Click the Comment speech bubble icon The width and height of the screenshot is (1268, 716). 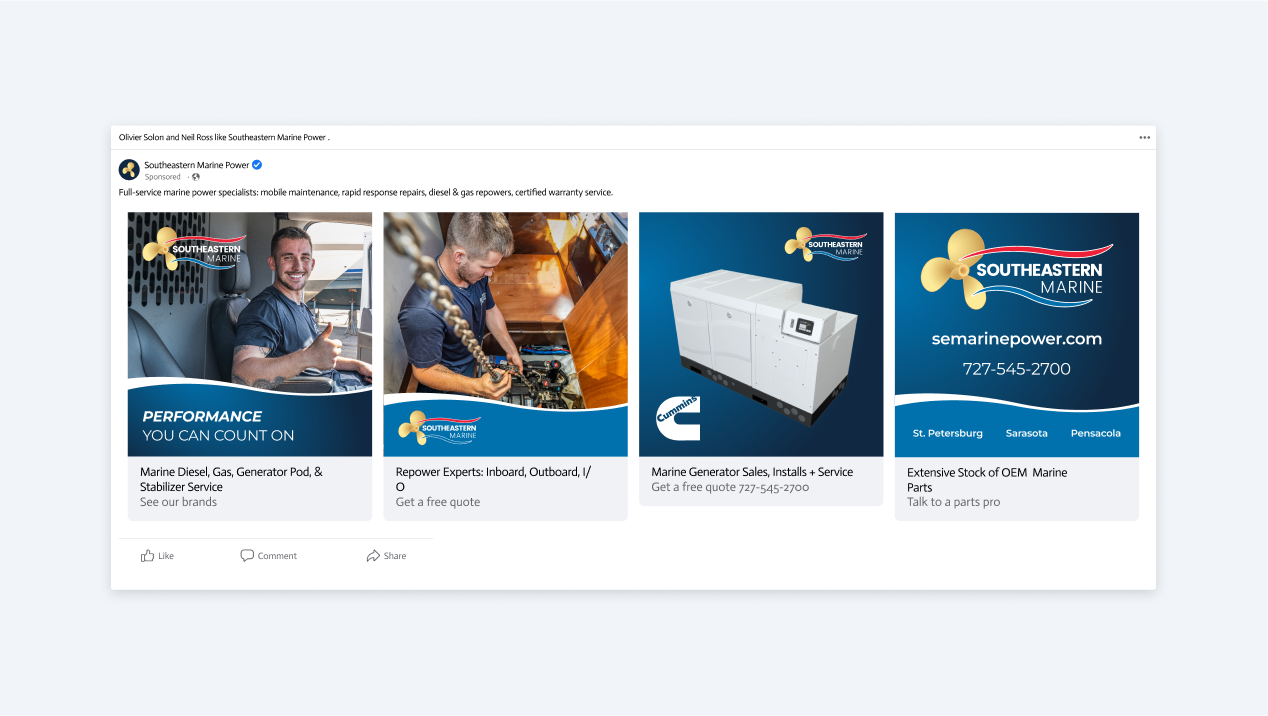coord(247,556)
